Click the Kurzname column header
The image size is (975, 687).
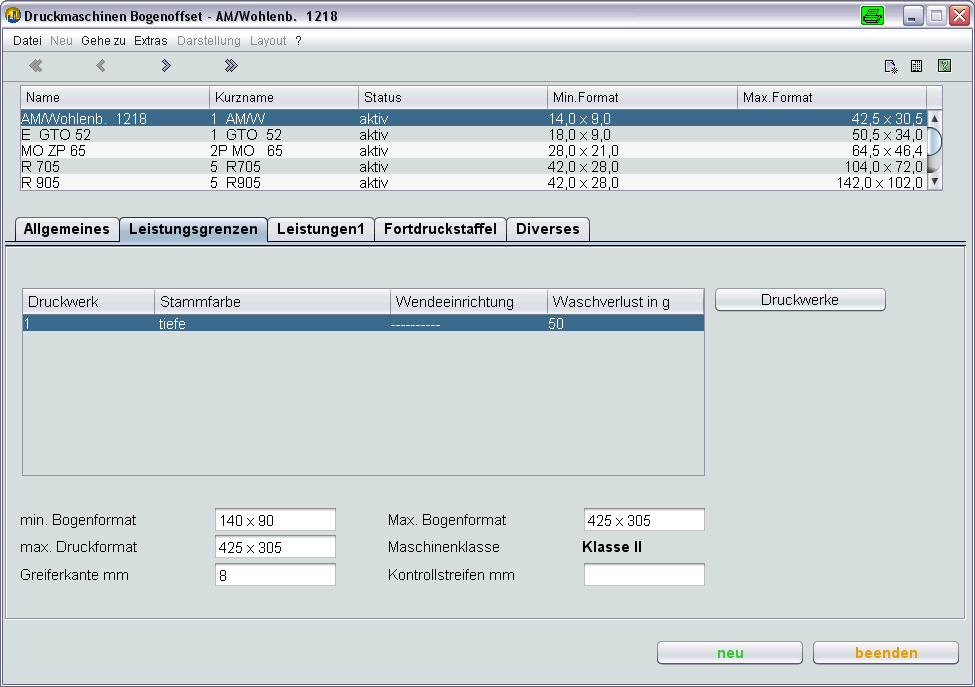point(284,98)
